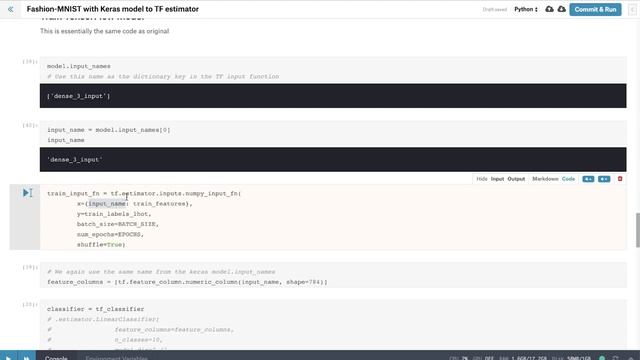
Task: Click the classifier = tf_classifier line
Action: (x=96, y=309)
